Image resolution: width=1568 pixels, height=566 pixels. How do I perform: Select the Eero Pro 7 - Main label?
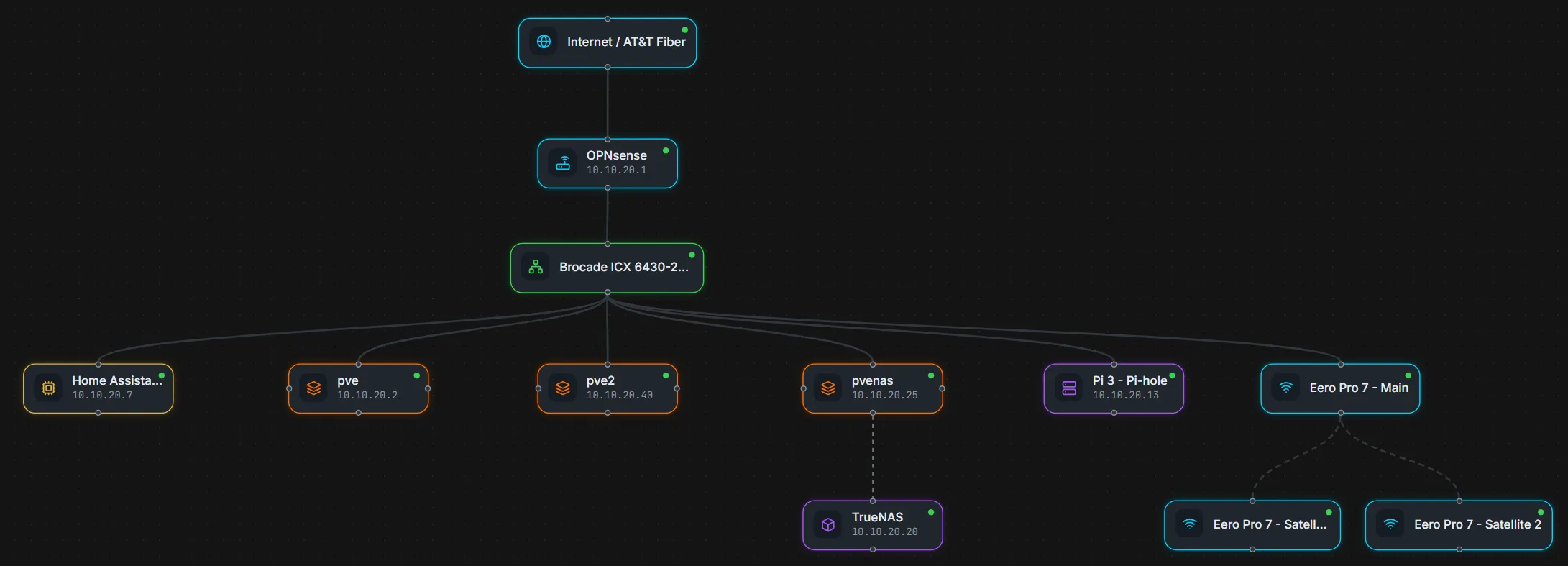pyautogui.click(x=1359, y=388)
